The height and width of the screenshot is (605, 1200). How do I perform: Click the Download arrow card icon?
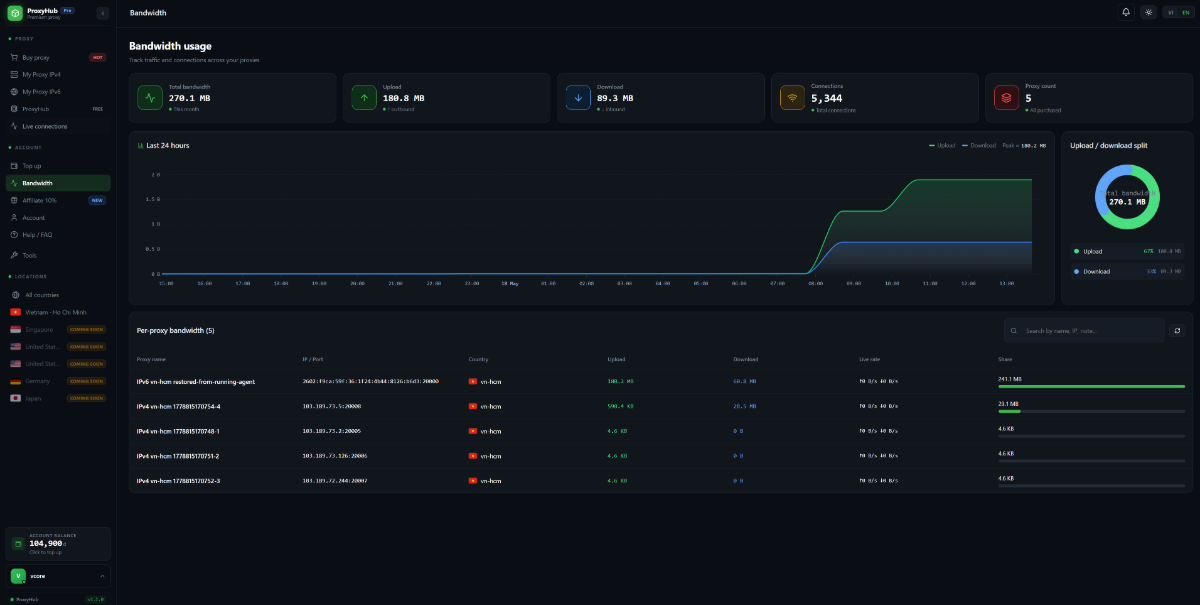pyautogui.click(x=578, y=98)
